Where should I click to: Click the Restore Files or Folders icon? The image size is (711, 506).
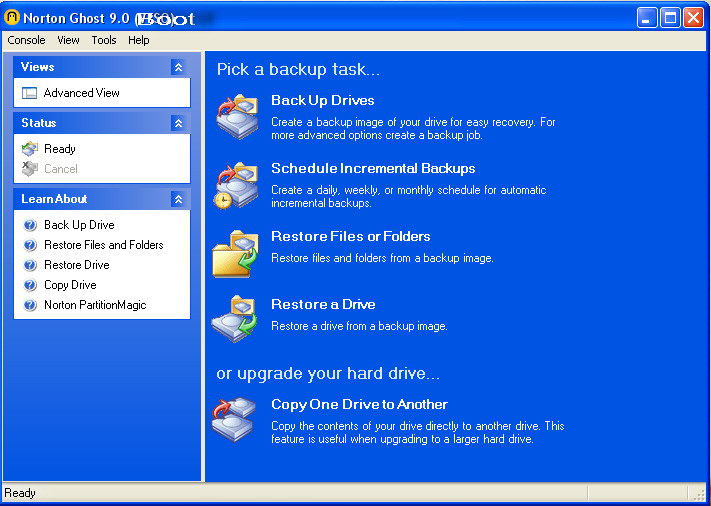235,253
